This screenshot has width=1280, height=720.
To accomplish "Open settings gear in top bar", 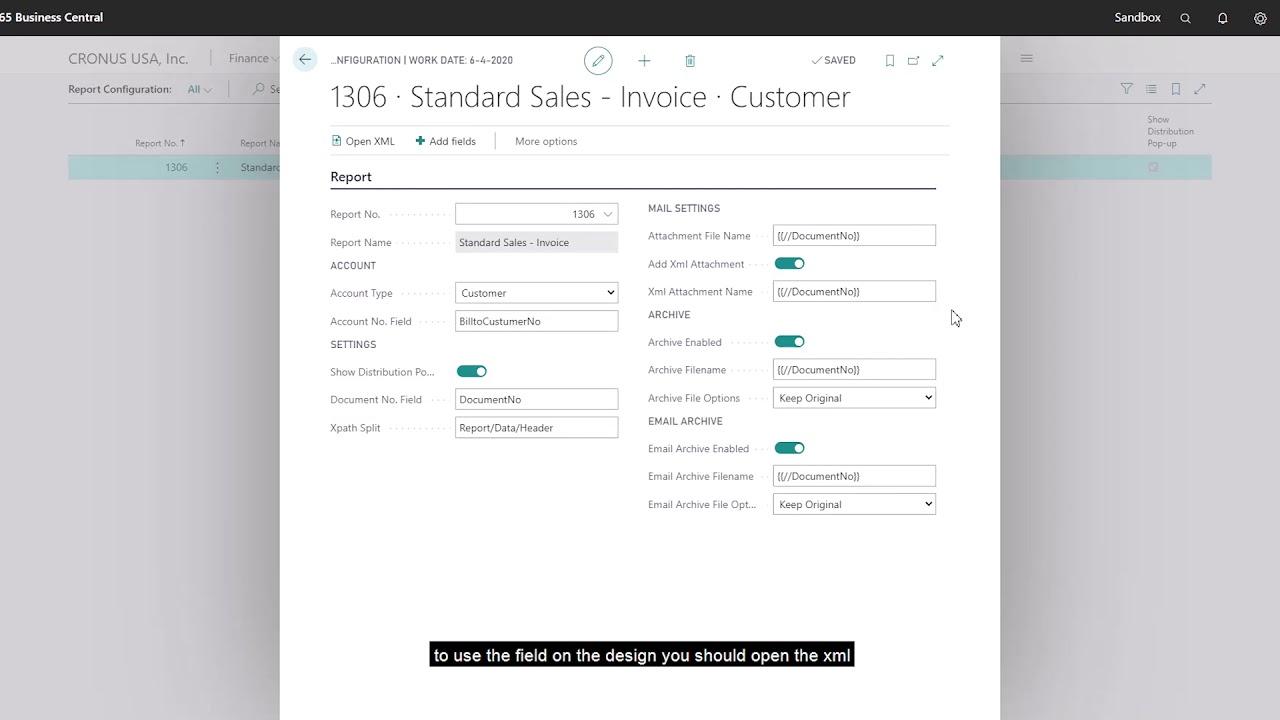I will [1260, 18].
